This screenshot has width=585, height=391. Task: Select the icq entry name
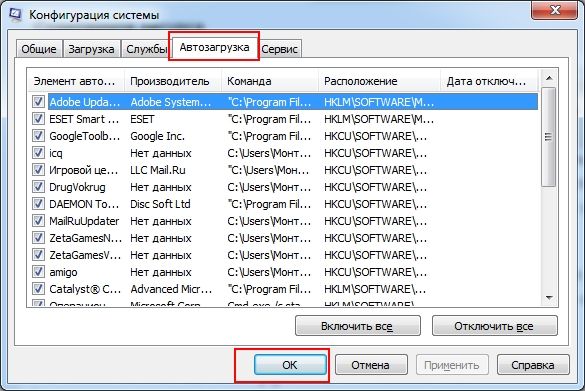pyautogui.click(x=56, y=153)
